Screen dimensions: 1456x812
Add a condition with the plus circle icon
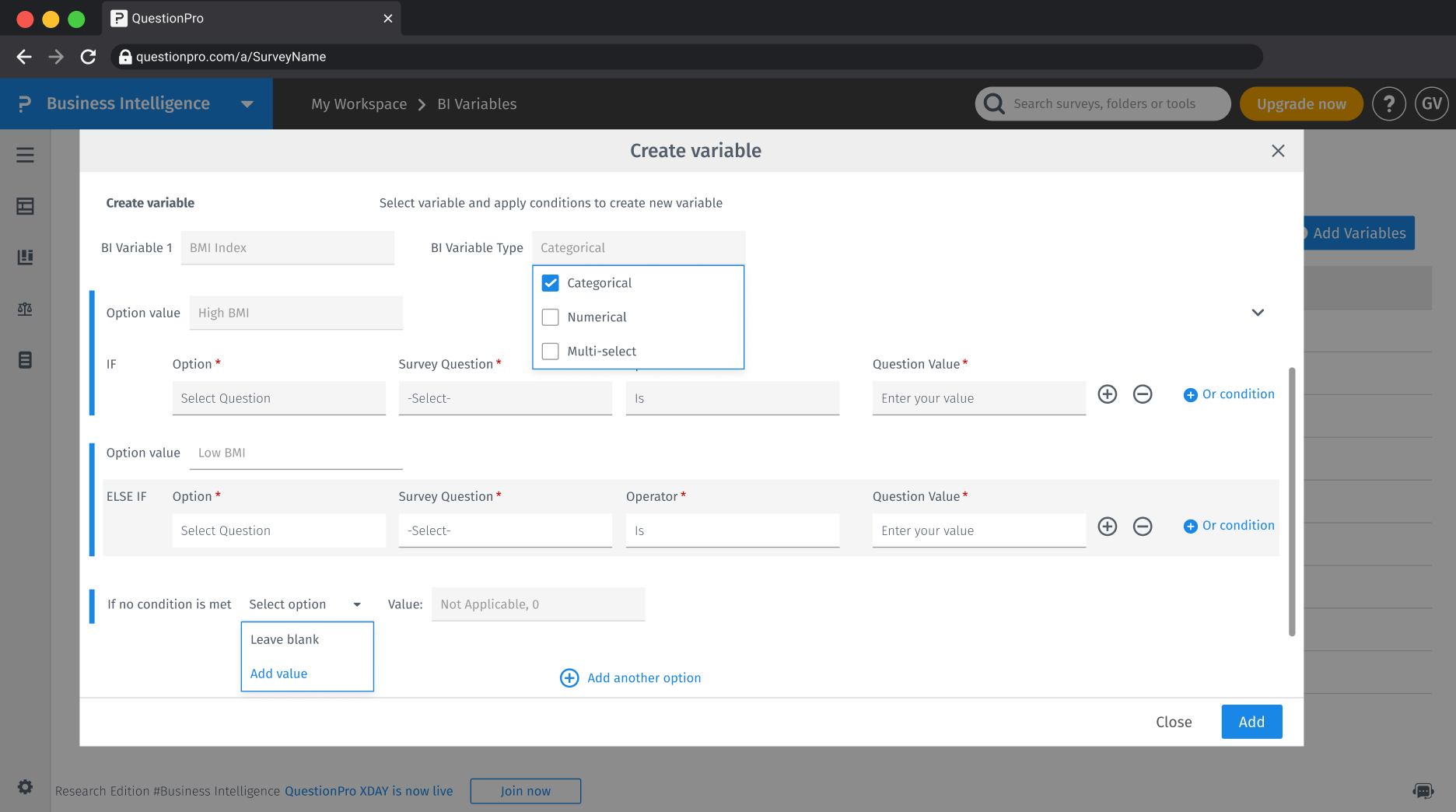pos(1107,394)
